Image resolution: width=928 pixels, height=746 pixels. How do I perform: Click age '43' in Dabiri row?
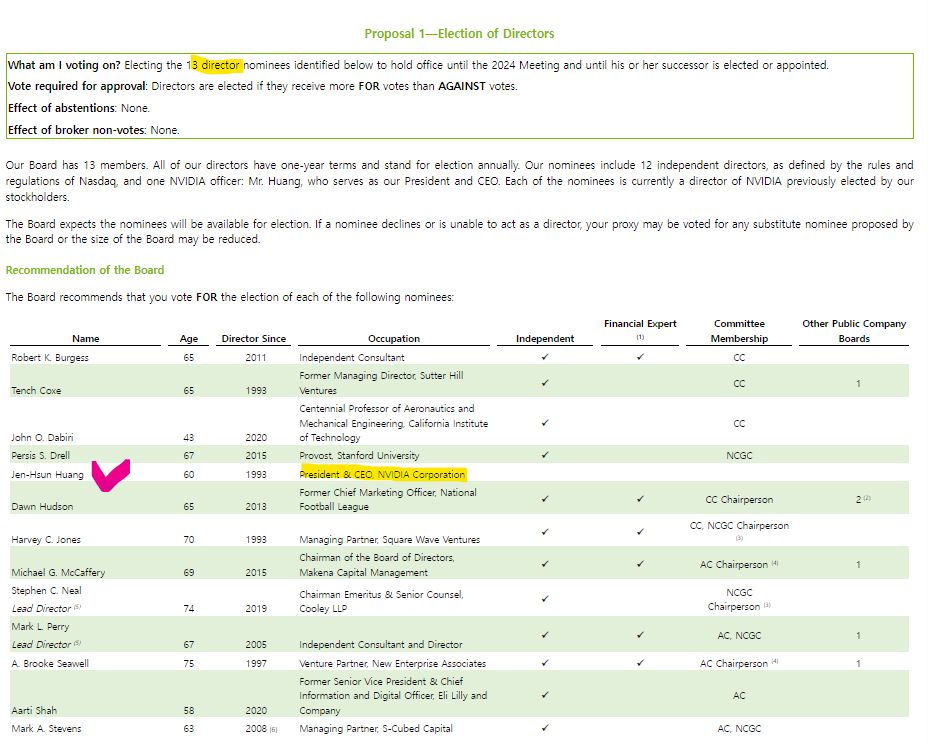pyautogui.click(x=189, y=438)
